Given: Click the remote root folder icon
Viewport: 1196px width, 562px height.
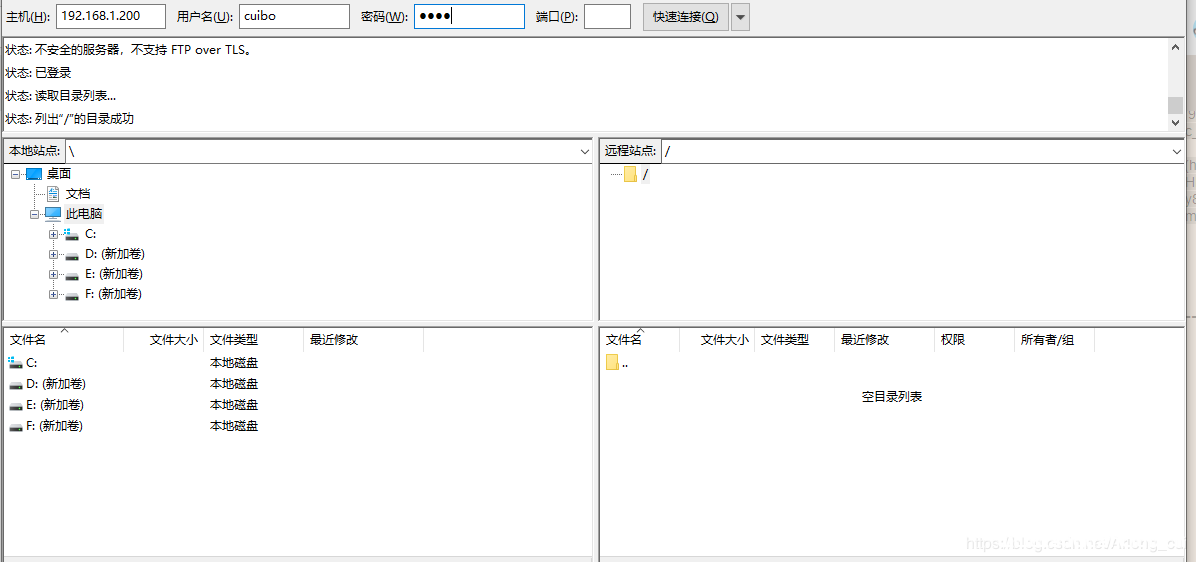Looking at the screenshot, I should pos(630,175).
